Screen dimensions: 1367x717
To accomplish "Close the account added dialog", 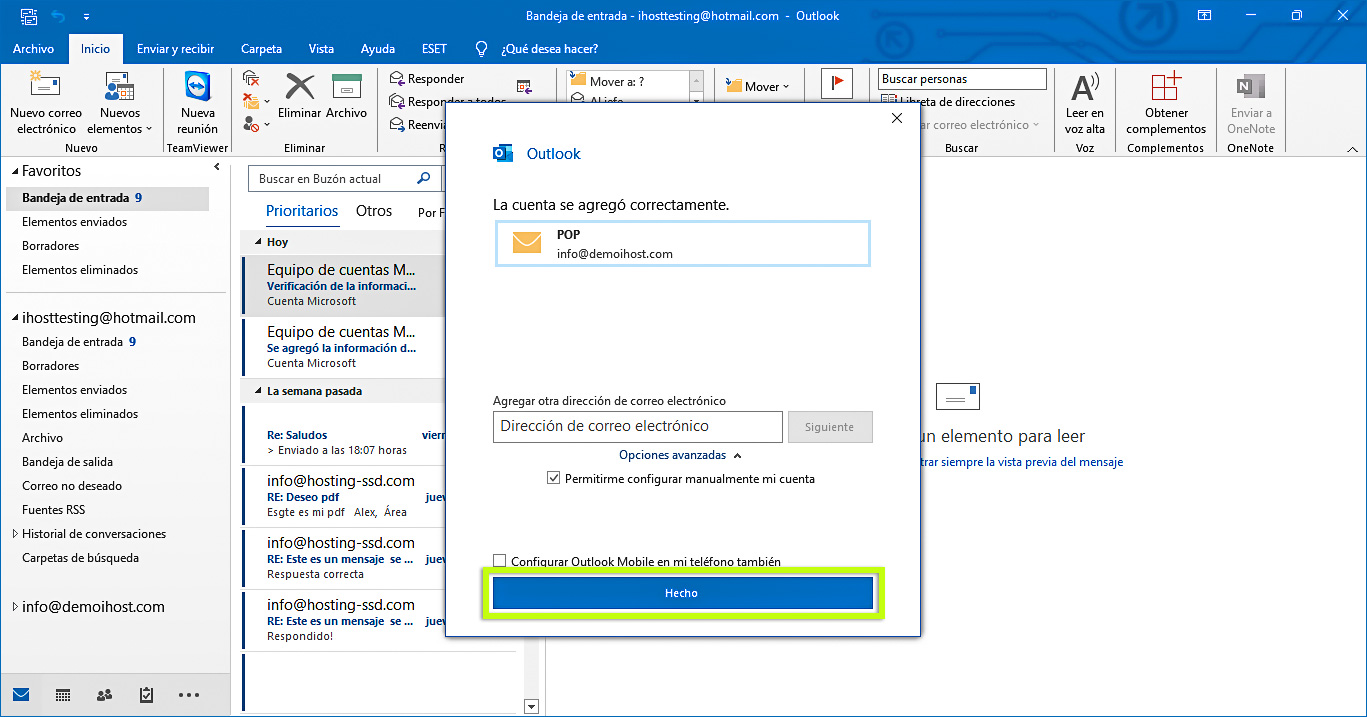I will pos(897,118).
